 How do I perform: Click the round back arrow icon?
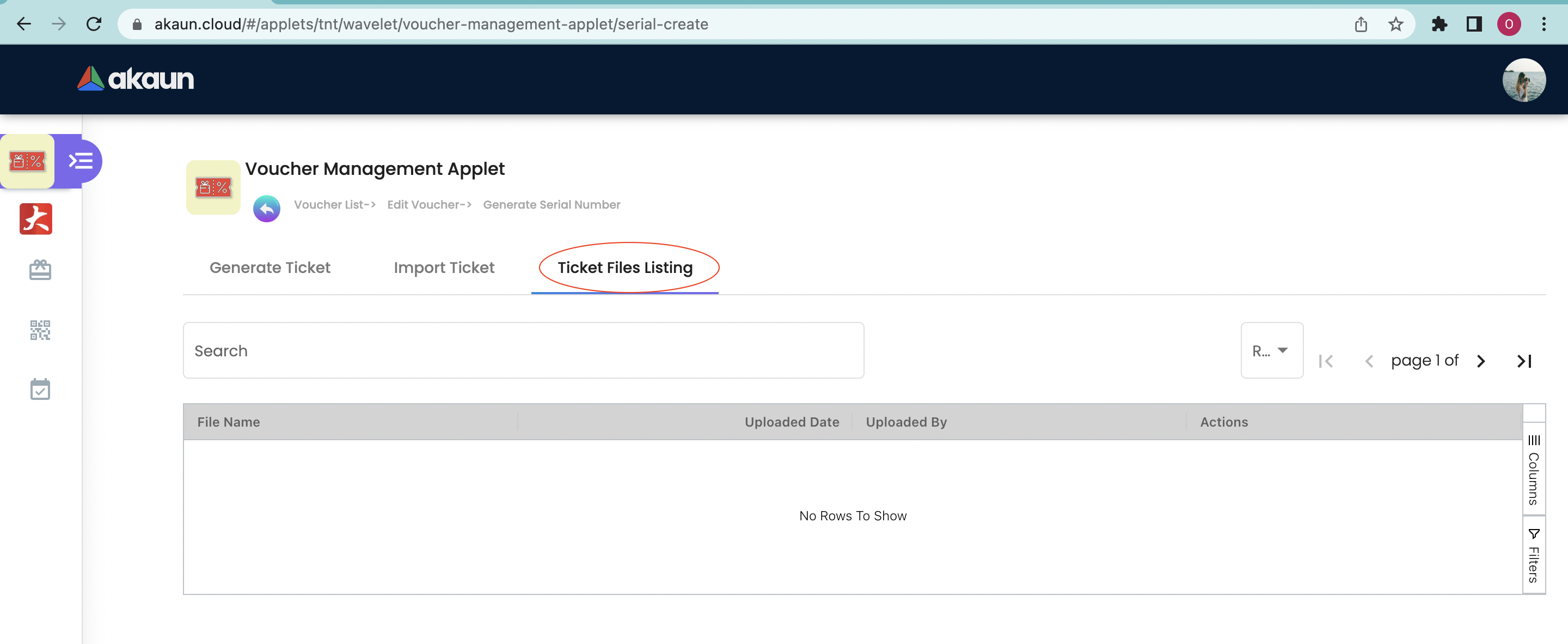(x=267, y=209)
